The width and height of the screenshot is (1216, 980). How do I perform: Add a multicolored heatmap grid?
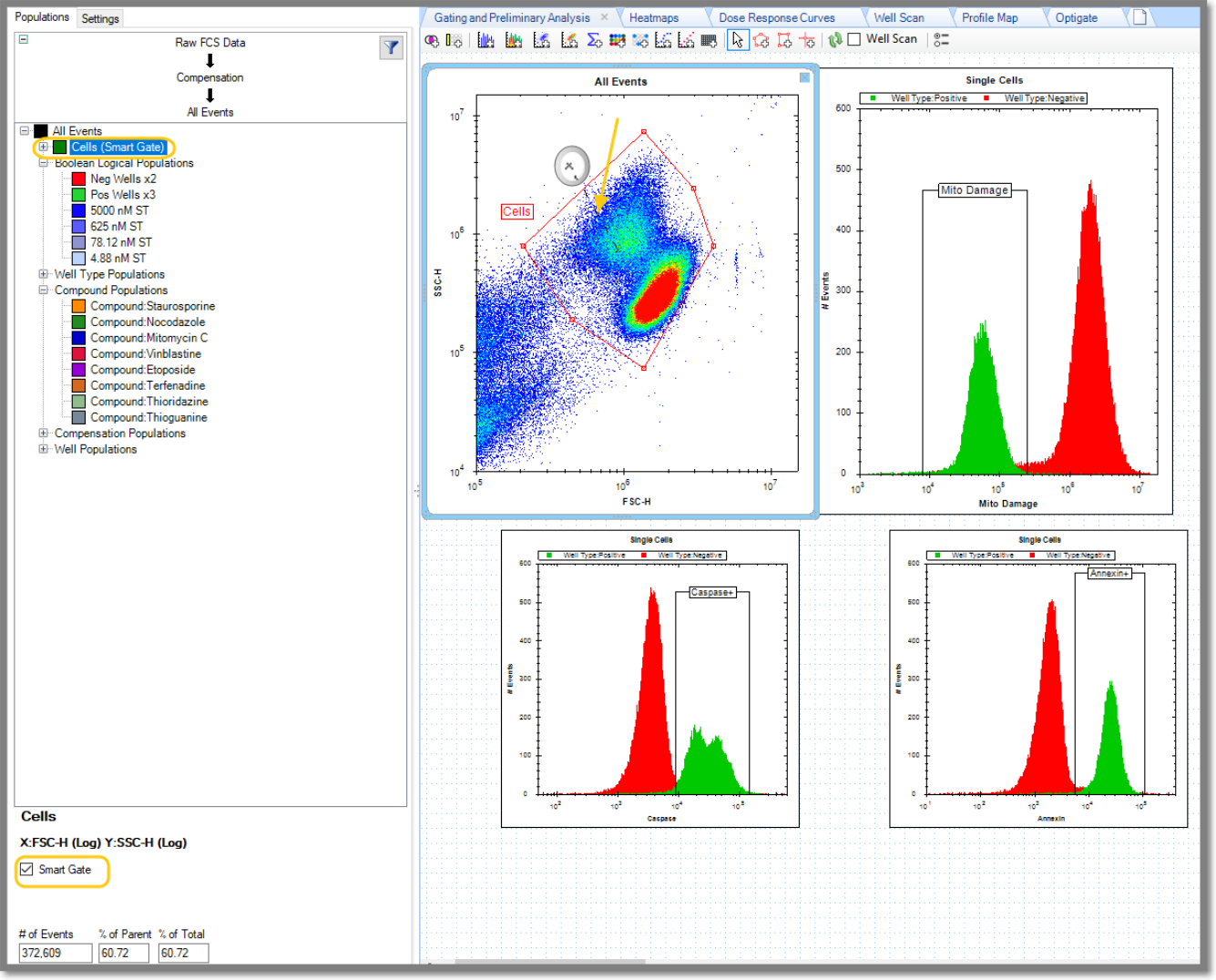pos(617,40)
